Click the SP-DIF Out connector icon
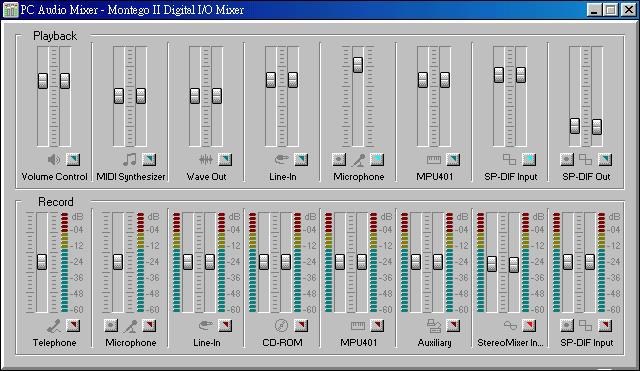 (x=585, y=160)
